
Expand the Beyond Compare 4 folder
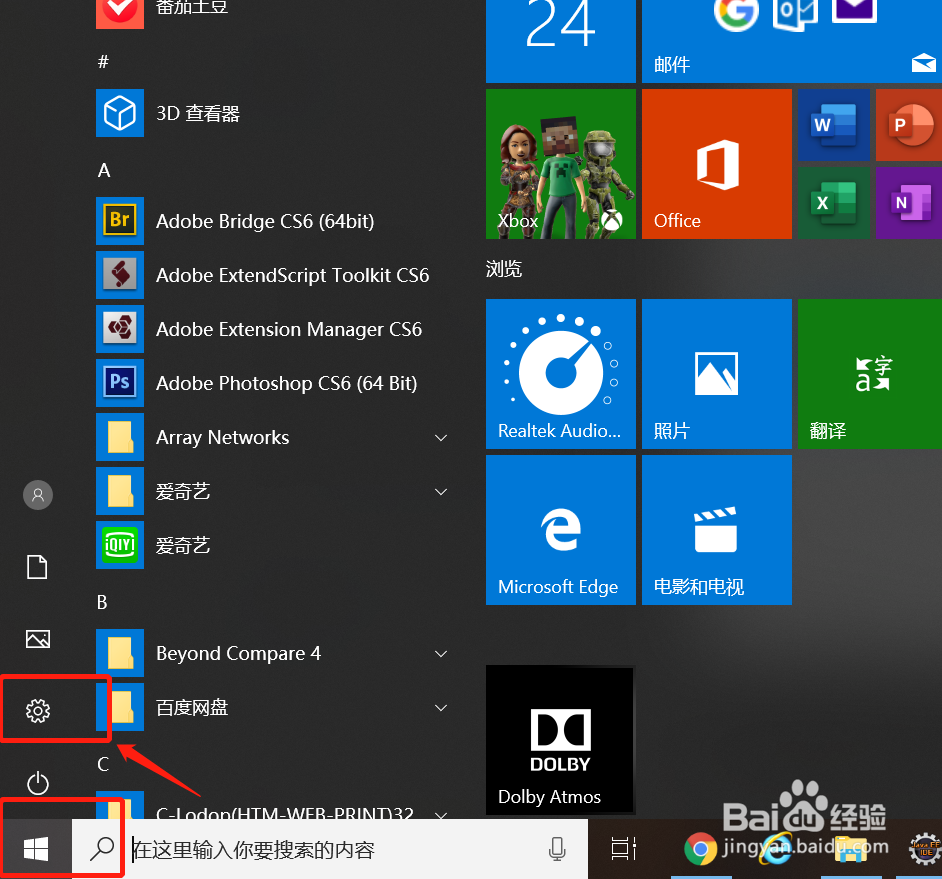point(441,653)
